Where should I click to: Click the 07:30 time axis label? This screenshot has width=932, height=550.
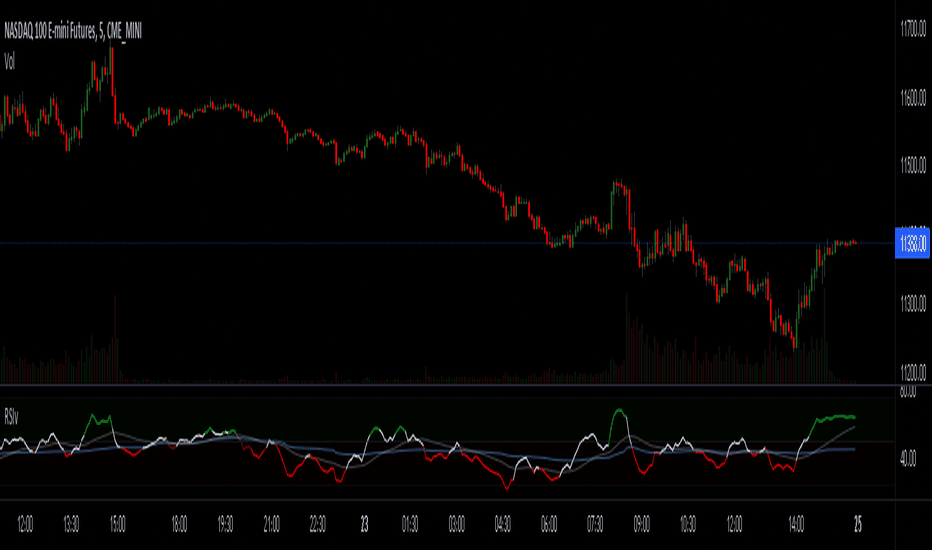tap(595, 524)
